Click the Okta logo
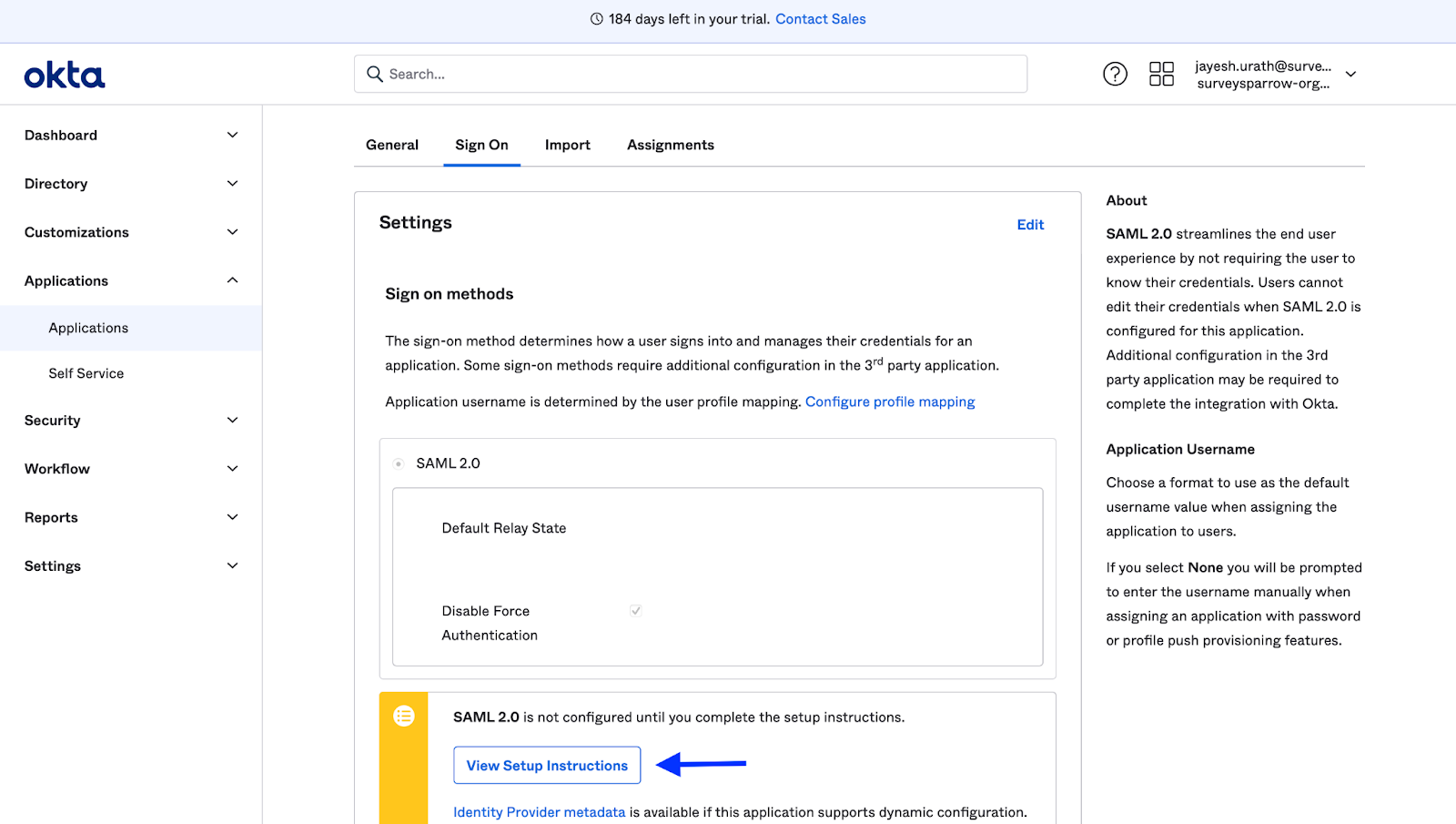The image size is (1456, 824). (65, 75)
